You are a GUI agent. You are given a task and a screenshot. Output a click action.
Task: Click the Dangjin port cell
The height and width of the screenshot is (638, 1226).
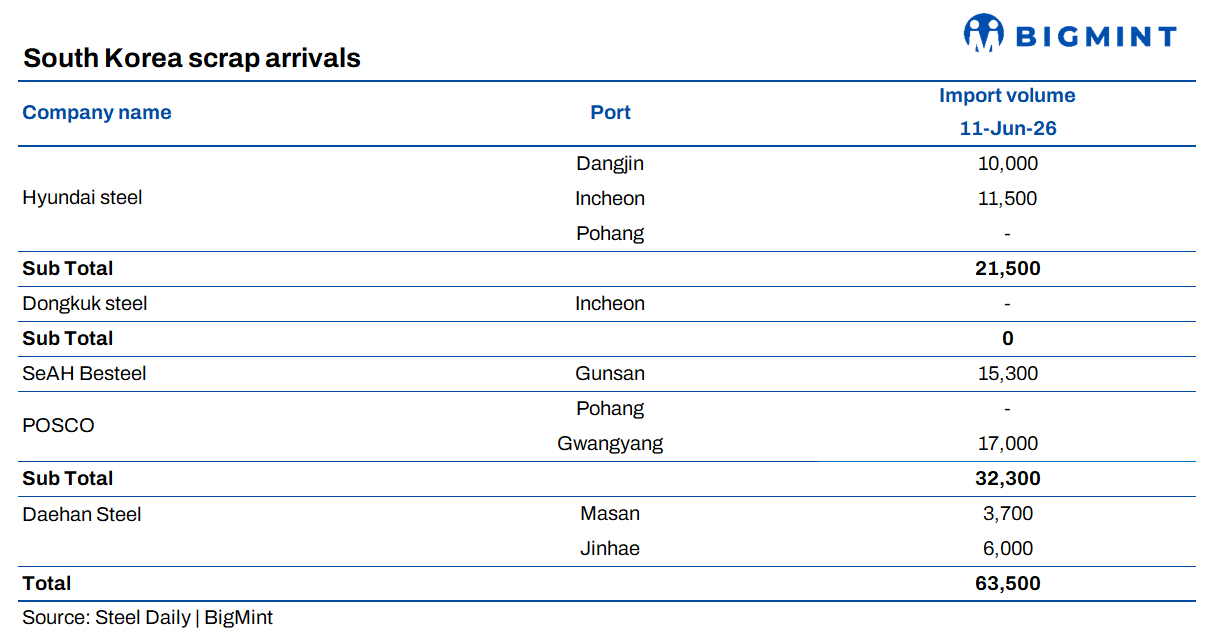[x=610, y=163]
